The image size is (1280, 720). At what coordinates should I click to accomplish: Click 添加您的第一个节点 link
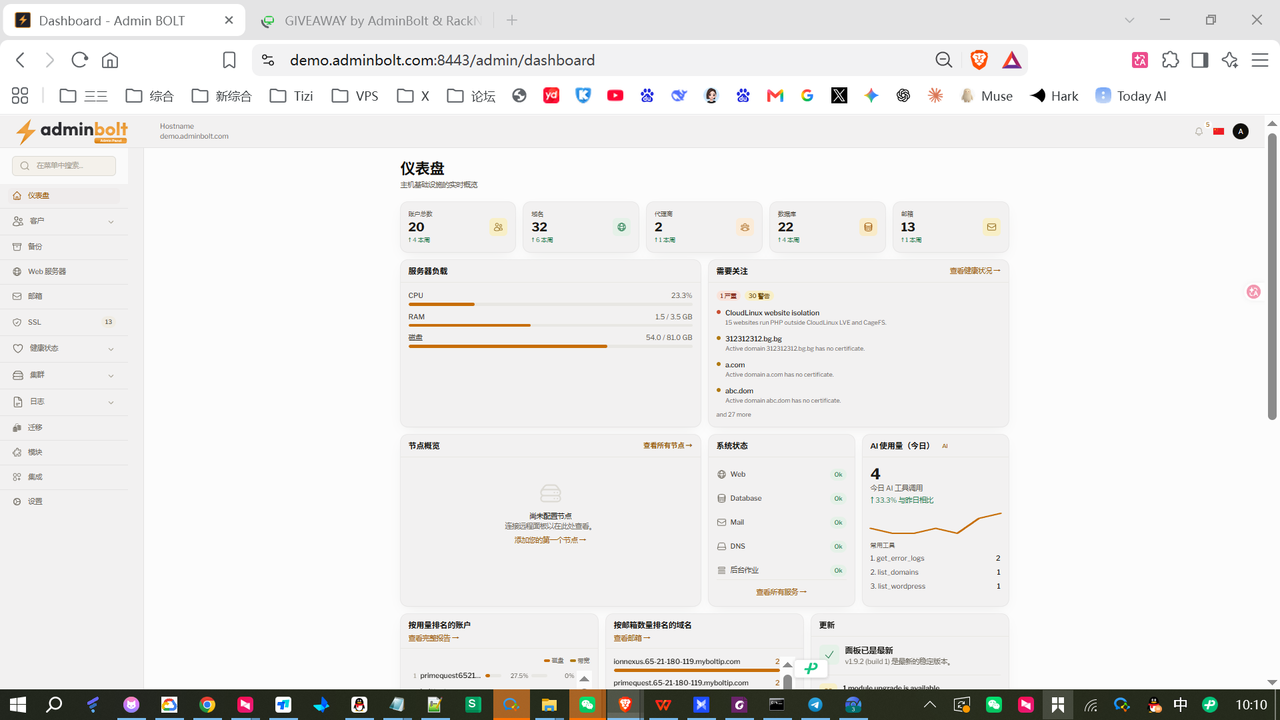pos(550,540)
